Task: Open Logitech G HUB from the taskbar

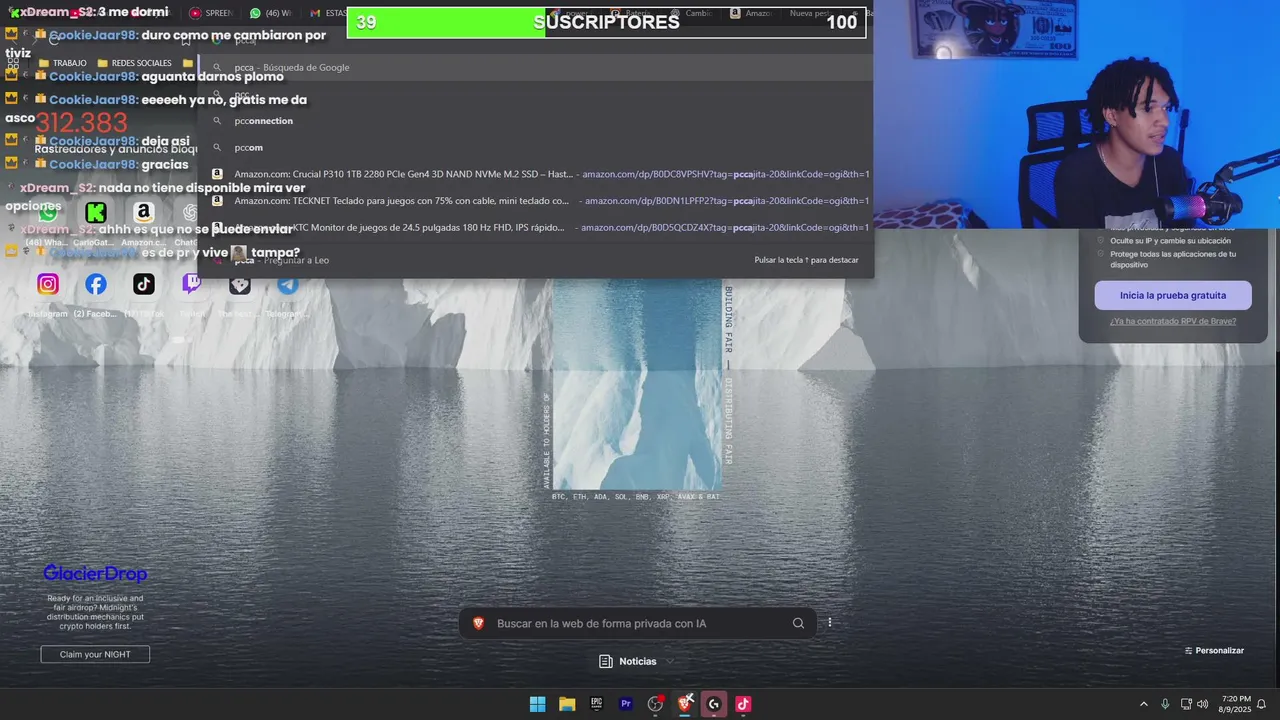Action: tap(714, 704)
